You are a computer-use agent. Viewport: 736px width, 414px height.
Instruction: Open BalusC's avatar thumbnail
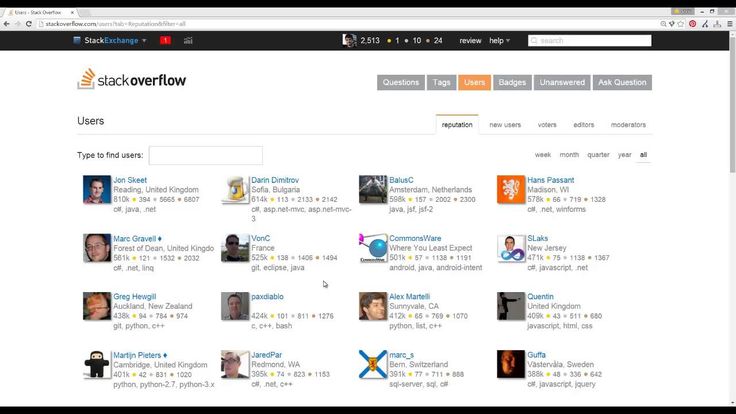[373, 189]
